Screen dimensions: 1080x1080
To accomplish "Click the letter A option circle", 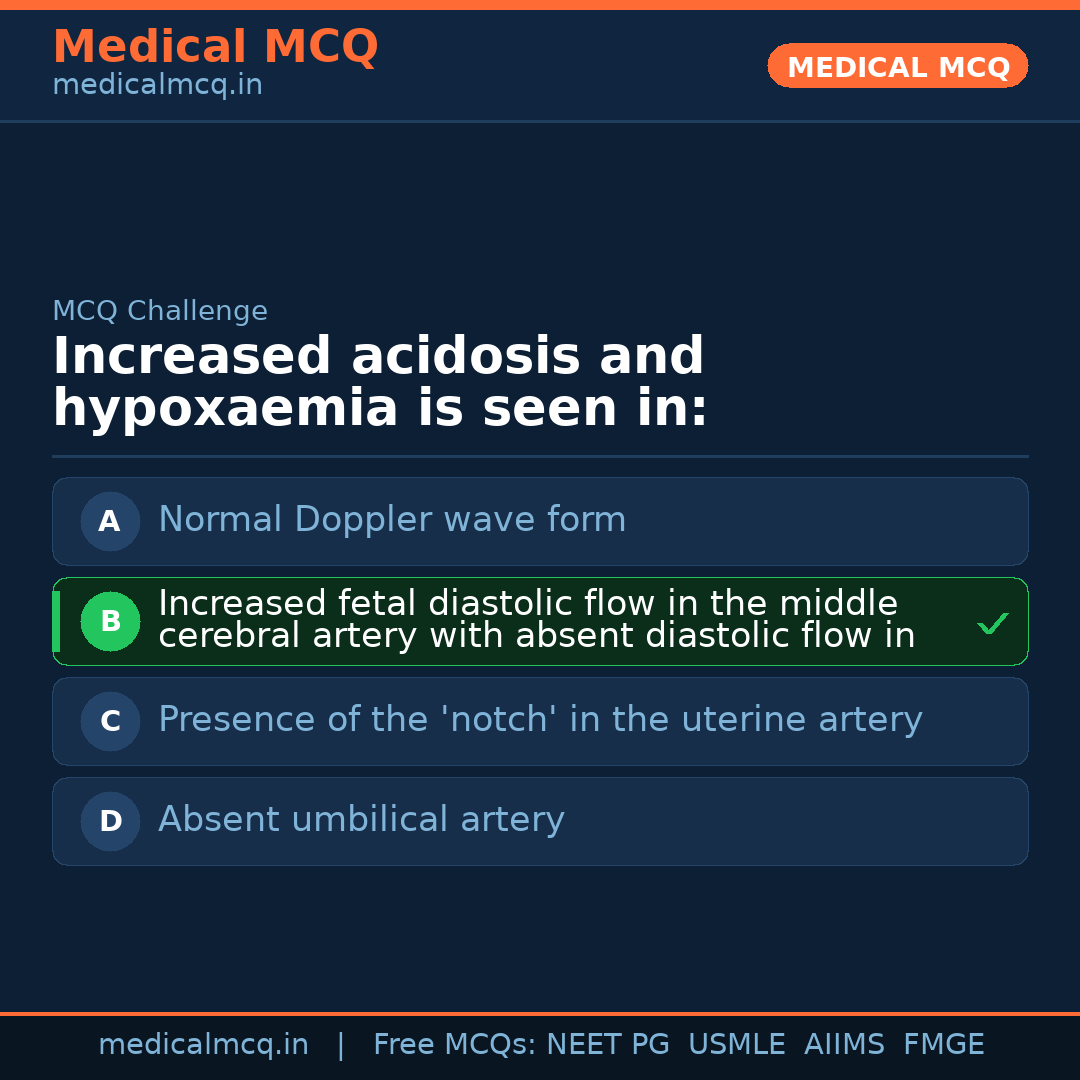I will (110, 521).
